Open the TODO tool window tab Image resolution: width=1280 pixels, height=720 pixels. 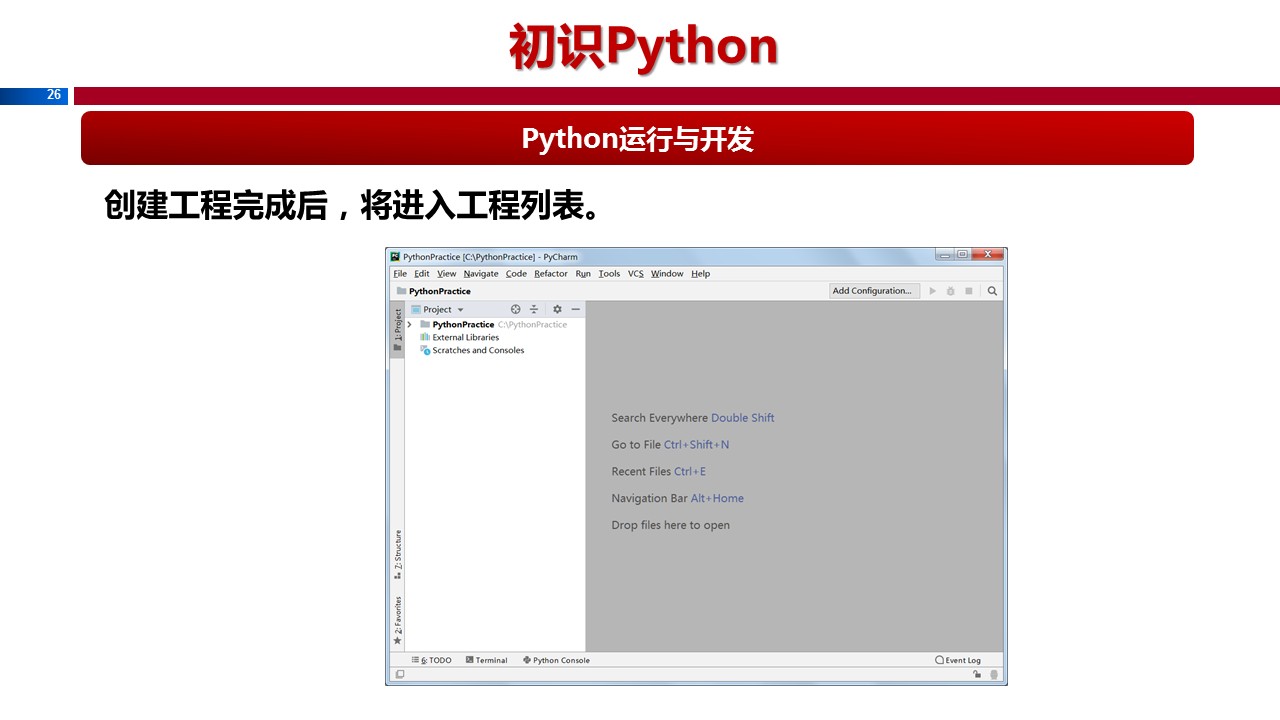pos(432,660)
